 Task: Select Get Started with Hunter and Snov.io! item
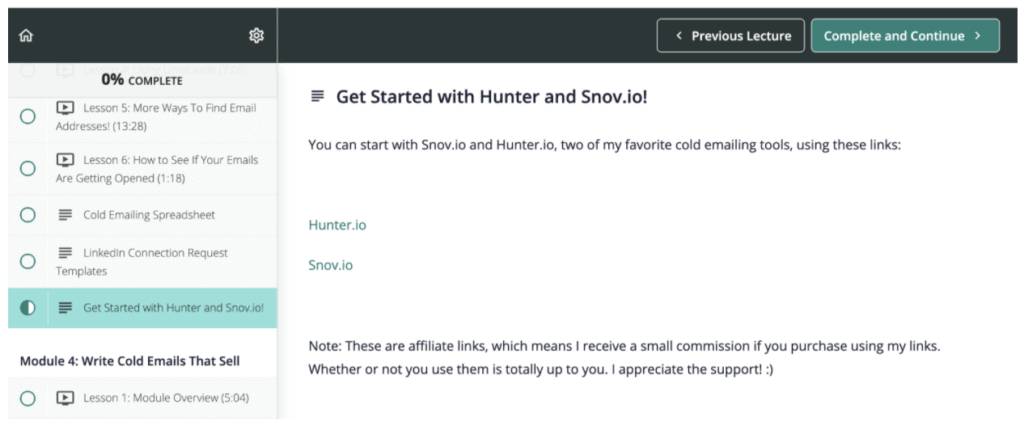coord(173,308)
